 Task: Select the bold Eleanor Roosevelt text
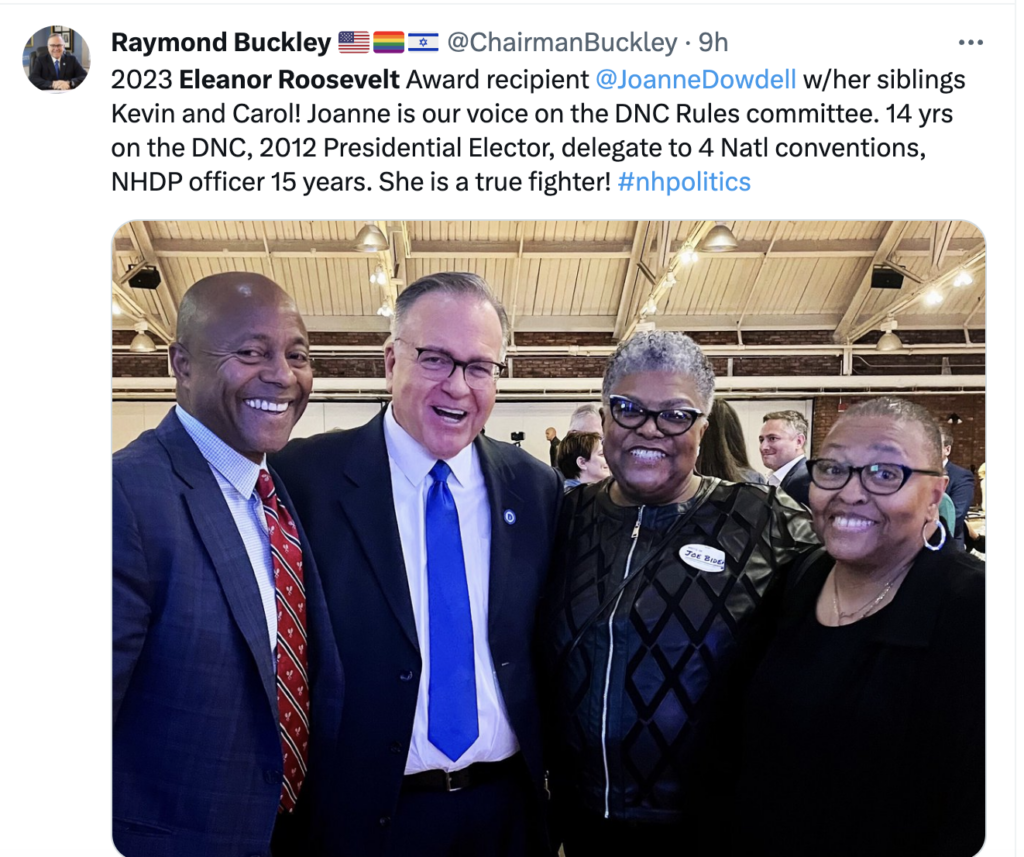pyautogui.click(x=289, y=80)
